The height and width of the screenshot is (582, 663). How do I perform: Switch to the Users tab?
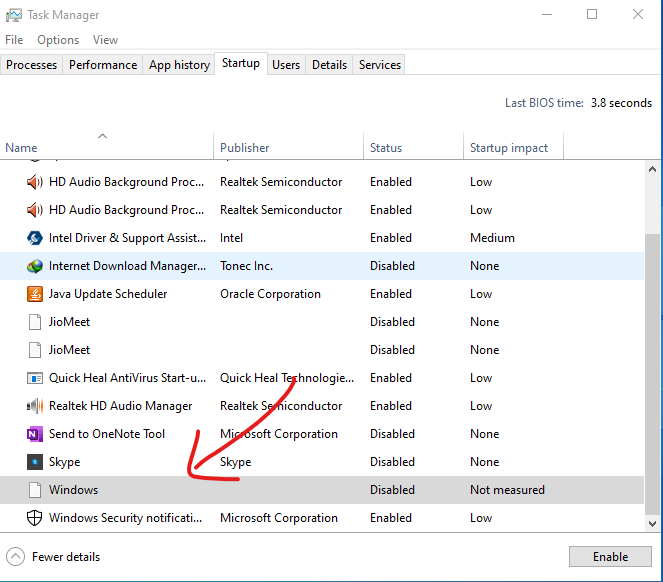click(x=286, y=65)
